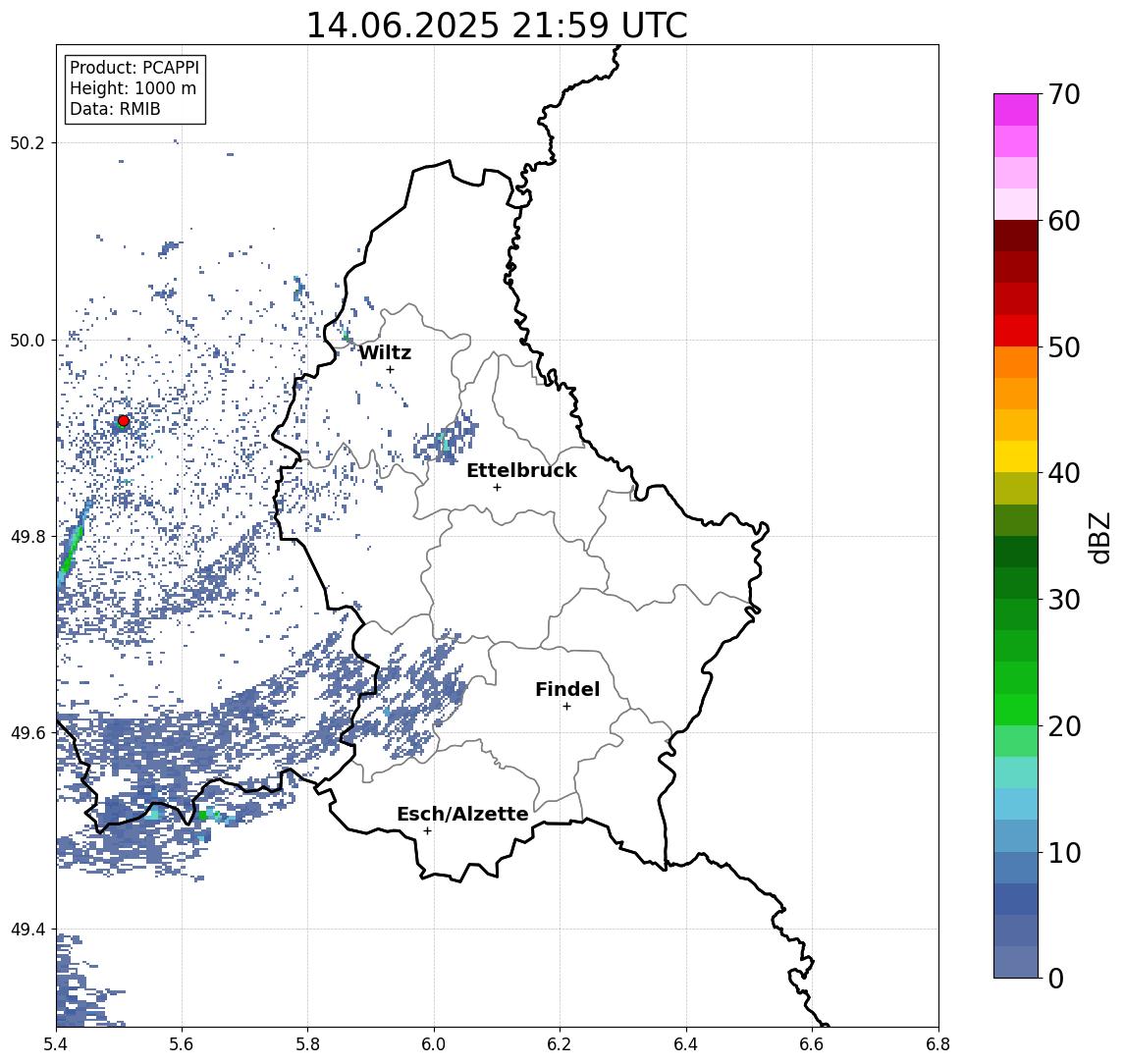Click the magenta top colorbar segment
The width and height of the screenshot is (1124, 1064).
click(x=1016, y=110)
